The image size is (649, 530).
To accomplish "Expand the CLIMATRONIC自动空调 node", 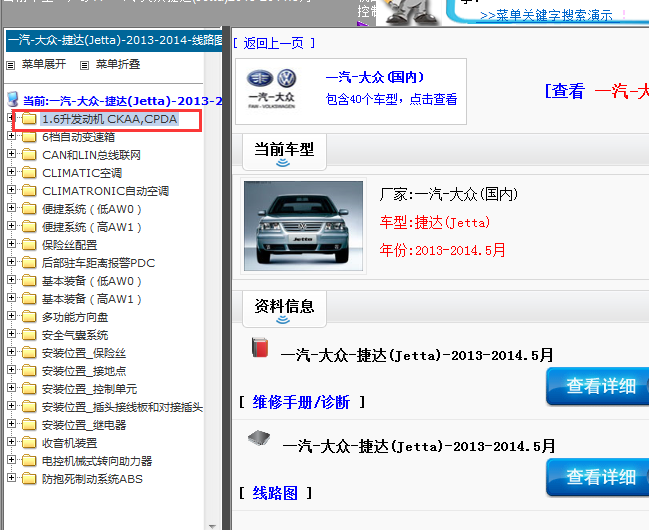I will [11, 190].
